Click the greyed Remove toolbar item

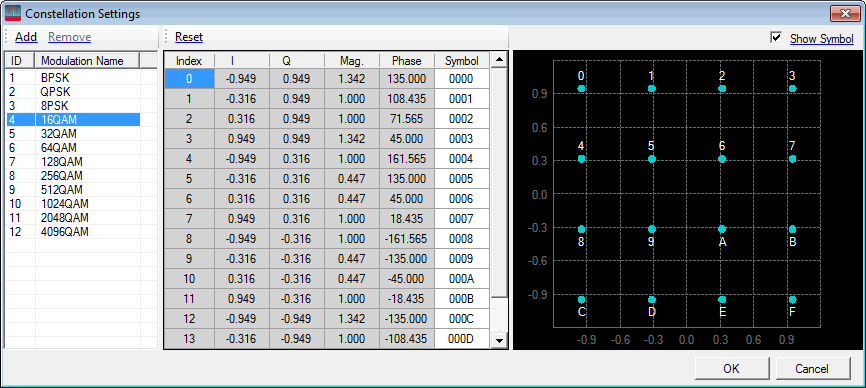click(x=70, y=37)
